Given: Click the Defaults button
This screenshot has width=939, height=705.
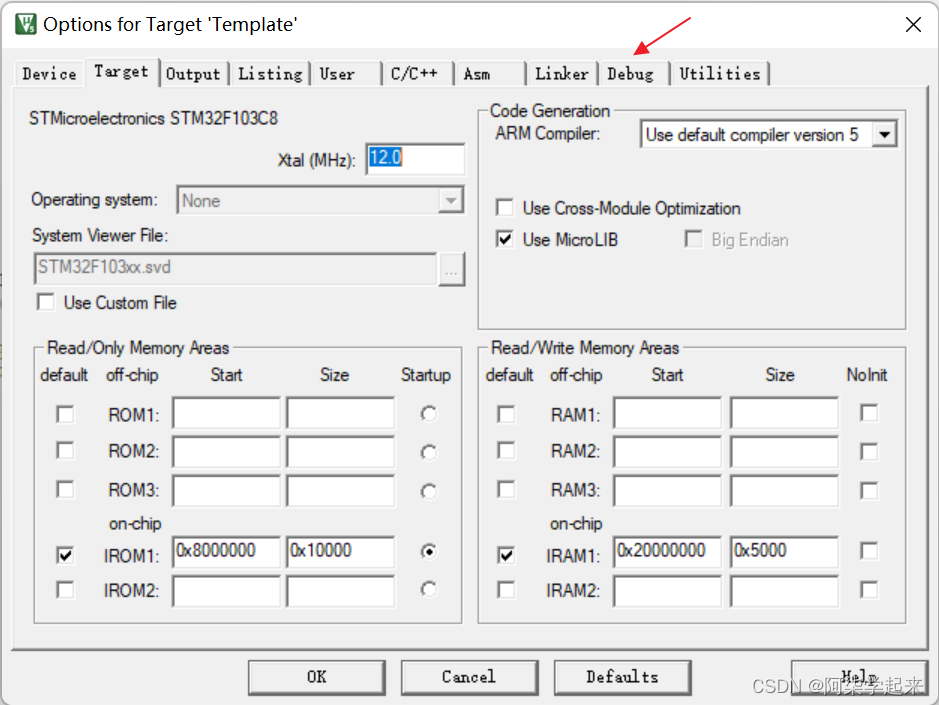Looking at the screenshot, I should pos(623,677).
